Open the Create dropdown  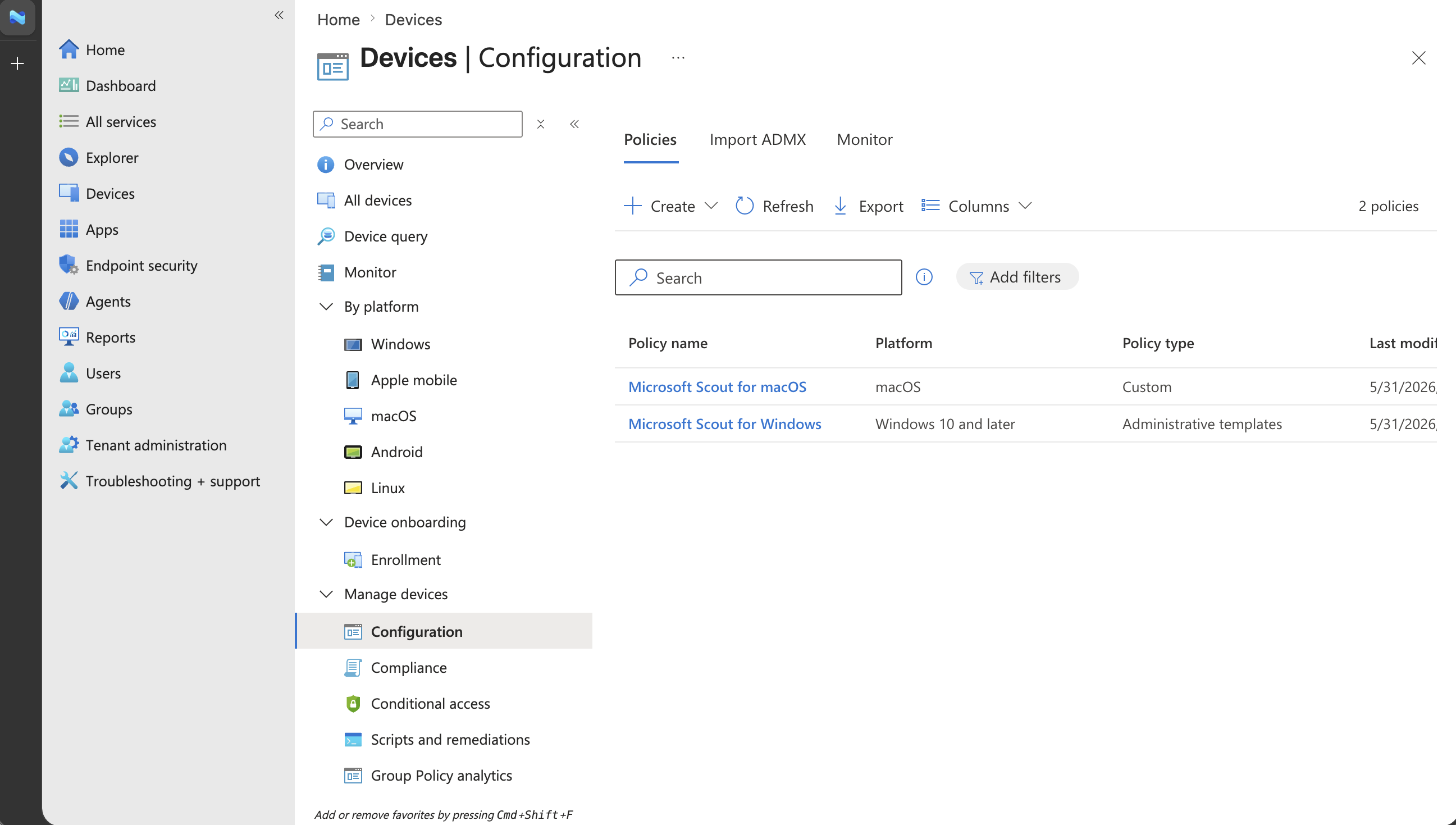[x=671, y=206]
